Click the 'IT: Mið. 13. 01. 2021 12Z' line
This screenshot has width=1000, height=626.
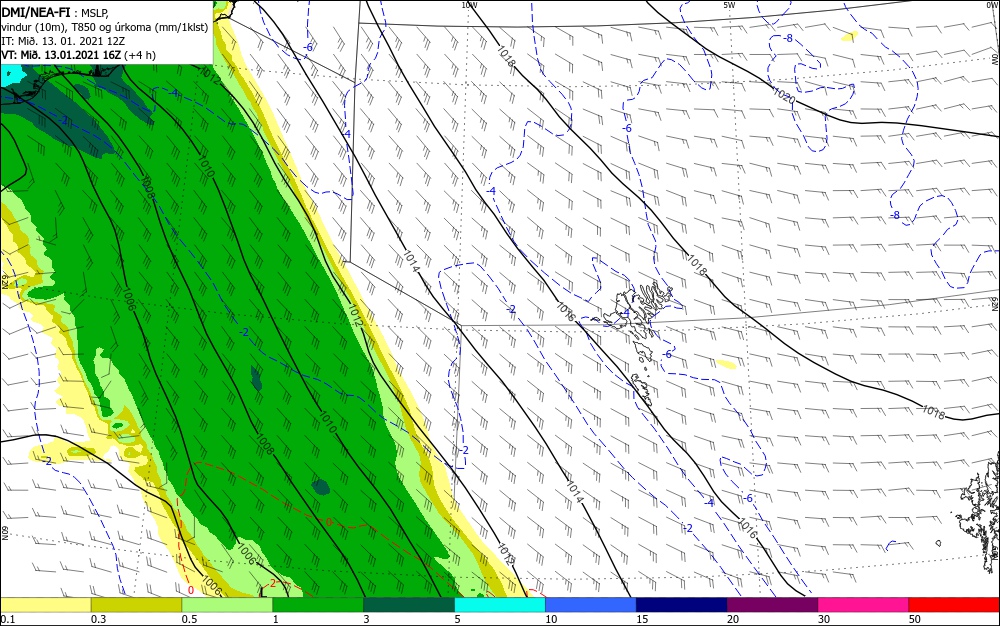[x=63, y=41]
